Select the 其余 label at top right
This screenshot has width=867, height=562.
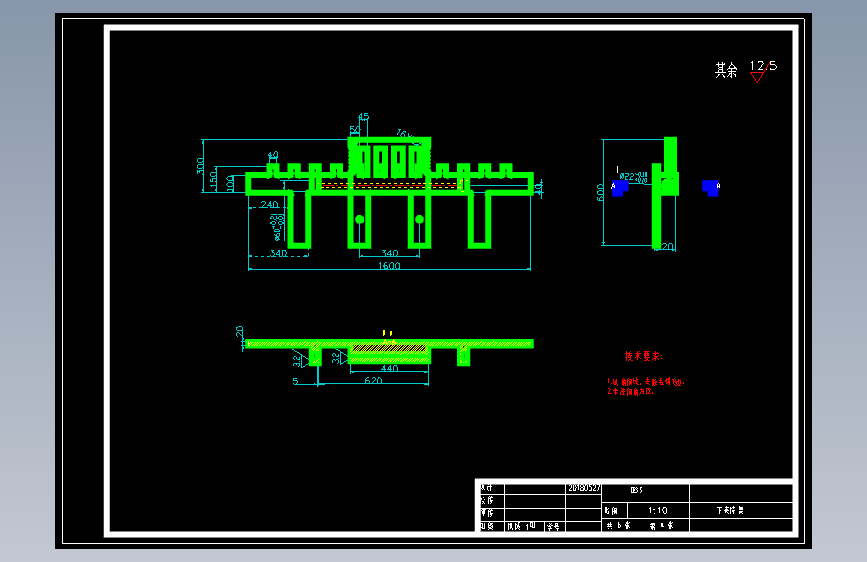coord(726,70)
